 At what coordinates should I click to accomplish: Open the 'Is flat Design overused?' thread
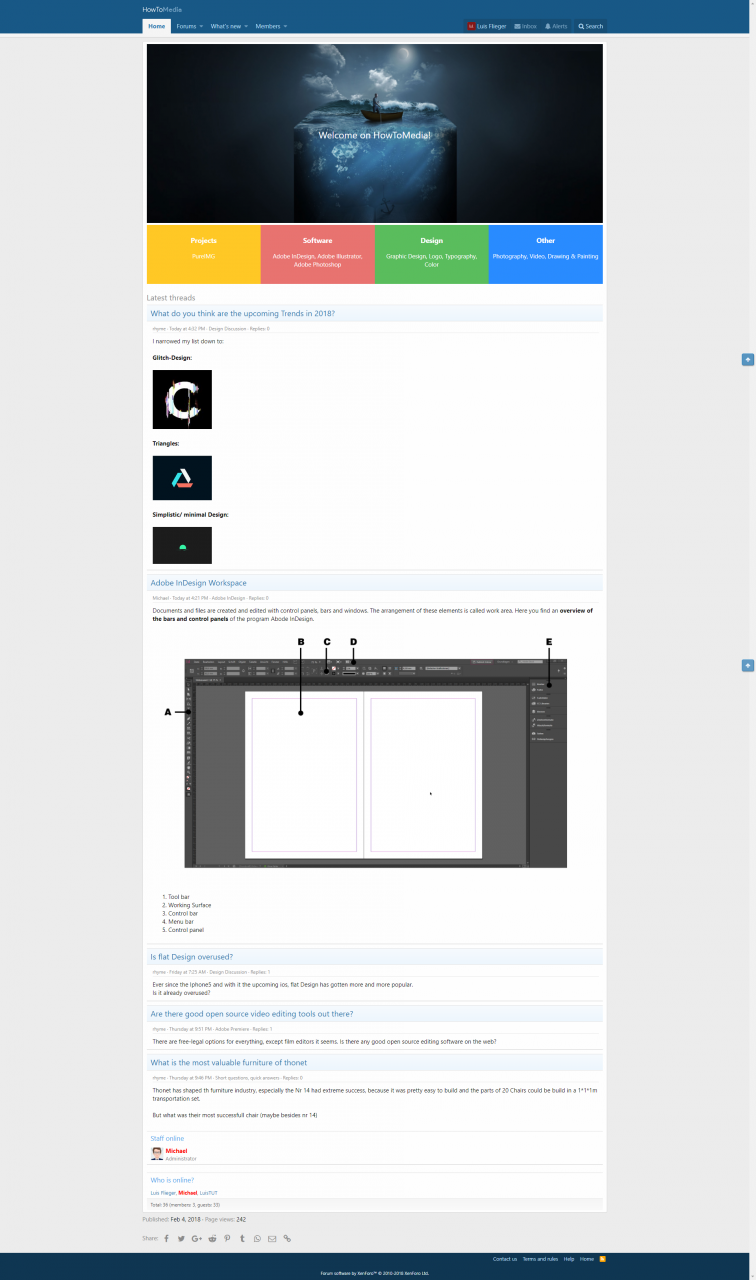point(191,957)
